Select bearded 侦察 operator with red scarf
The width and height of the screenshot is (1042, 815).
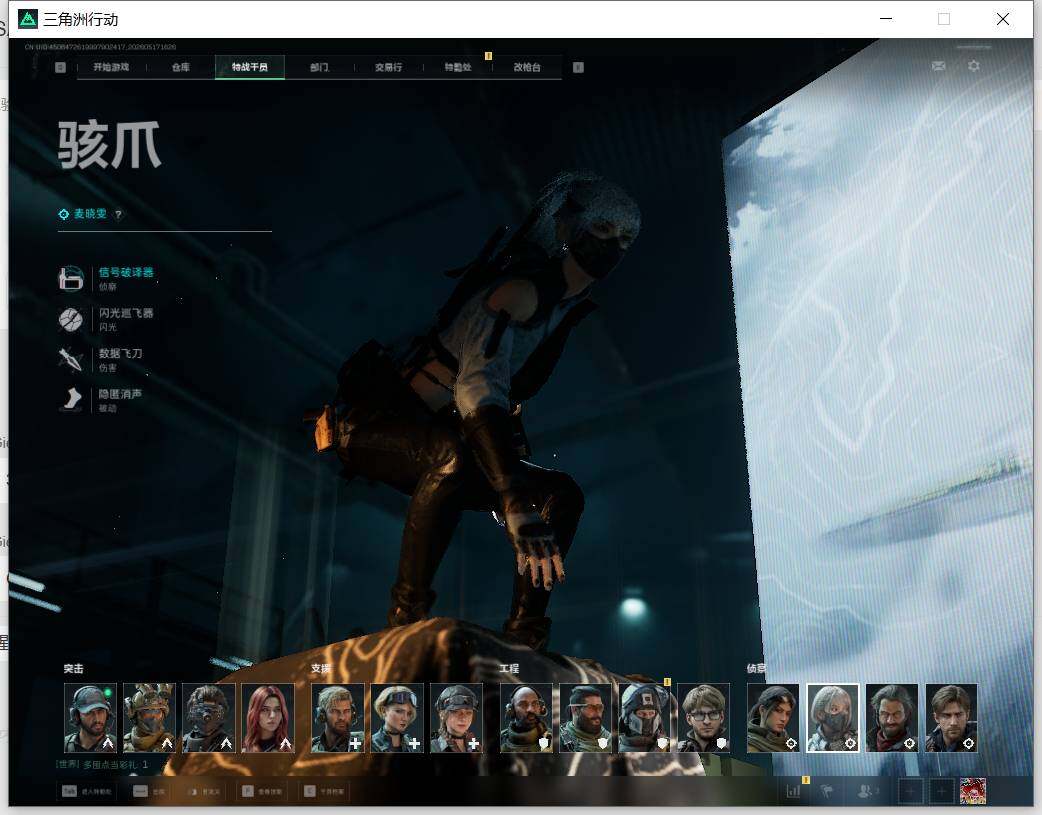(892, 718)
